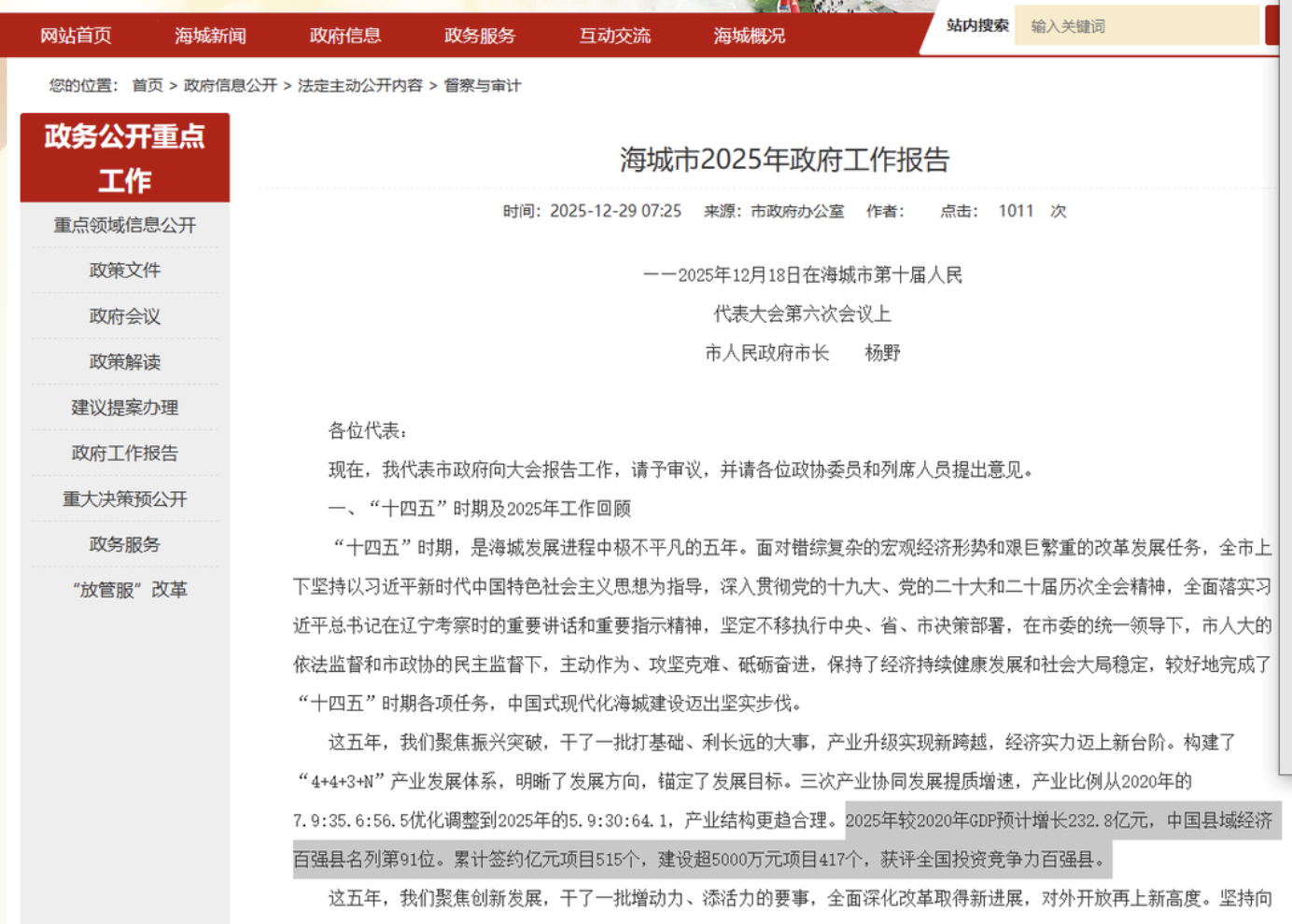
Task: Select 政府信息 in the top navigation
Action: [x=344, y=35]
